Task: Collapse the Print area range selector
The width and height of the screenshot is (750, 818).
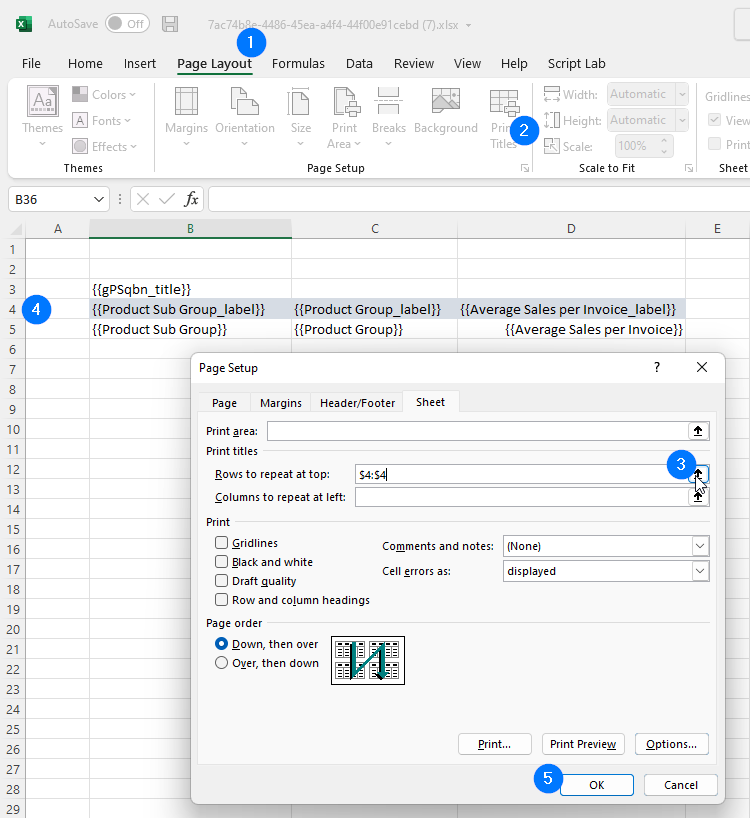Action: 698,431
